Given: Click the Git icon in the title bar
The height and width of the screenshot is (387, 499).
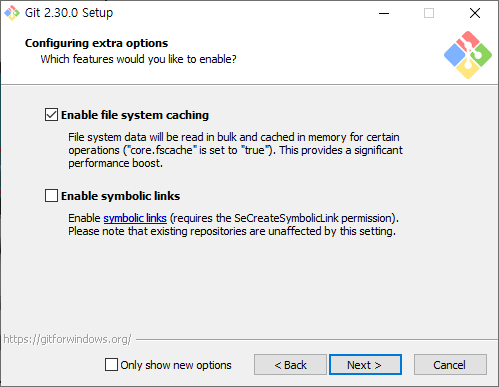Looking at the screenshot, I should click(x=12, y=13).
